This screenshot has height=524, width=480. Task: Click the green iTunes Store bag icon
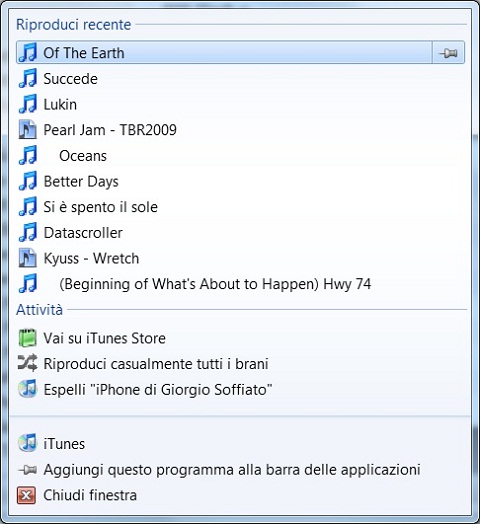click(x=27, y=338)
